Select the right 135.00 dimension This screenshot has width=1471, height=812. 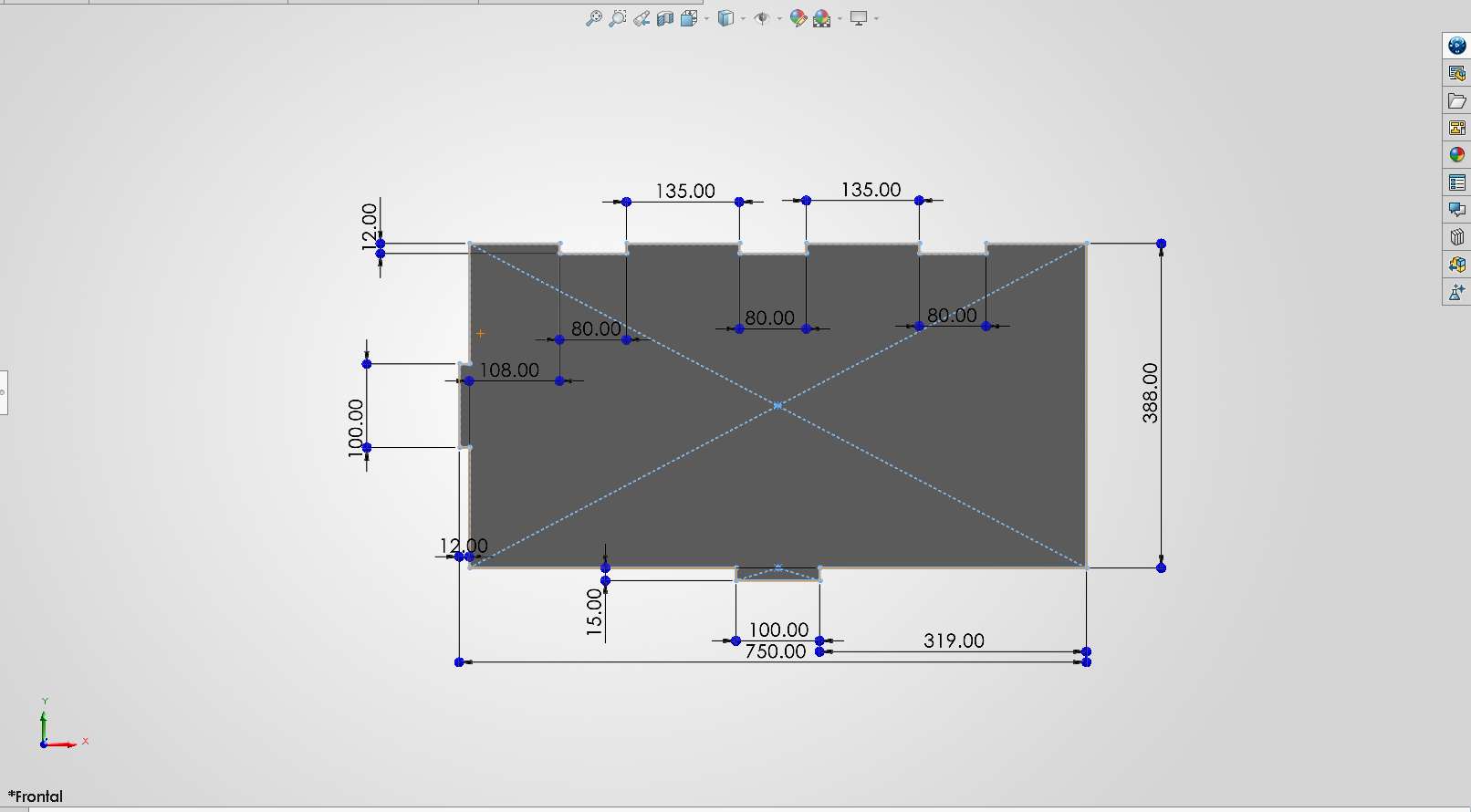coord(871,190)
